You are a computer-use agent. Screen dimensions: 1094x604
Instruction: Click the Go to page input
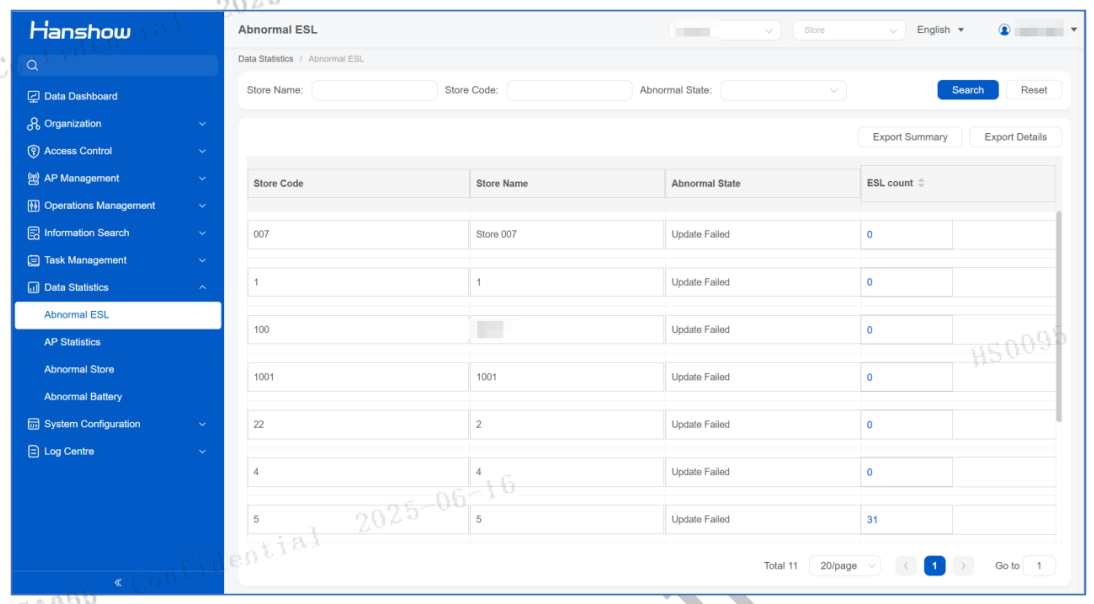(x=1039, y=566)
